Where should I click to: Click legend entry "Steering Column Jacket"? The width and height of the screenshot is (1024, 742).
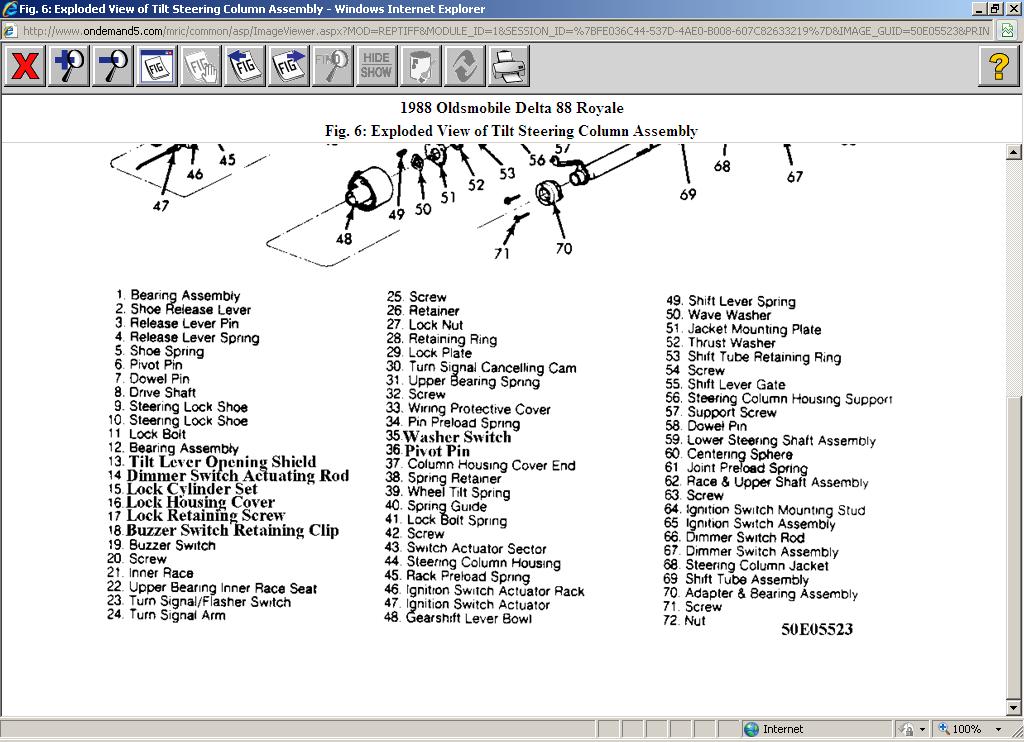pyautogui.click(x=757, y=566)
